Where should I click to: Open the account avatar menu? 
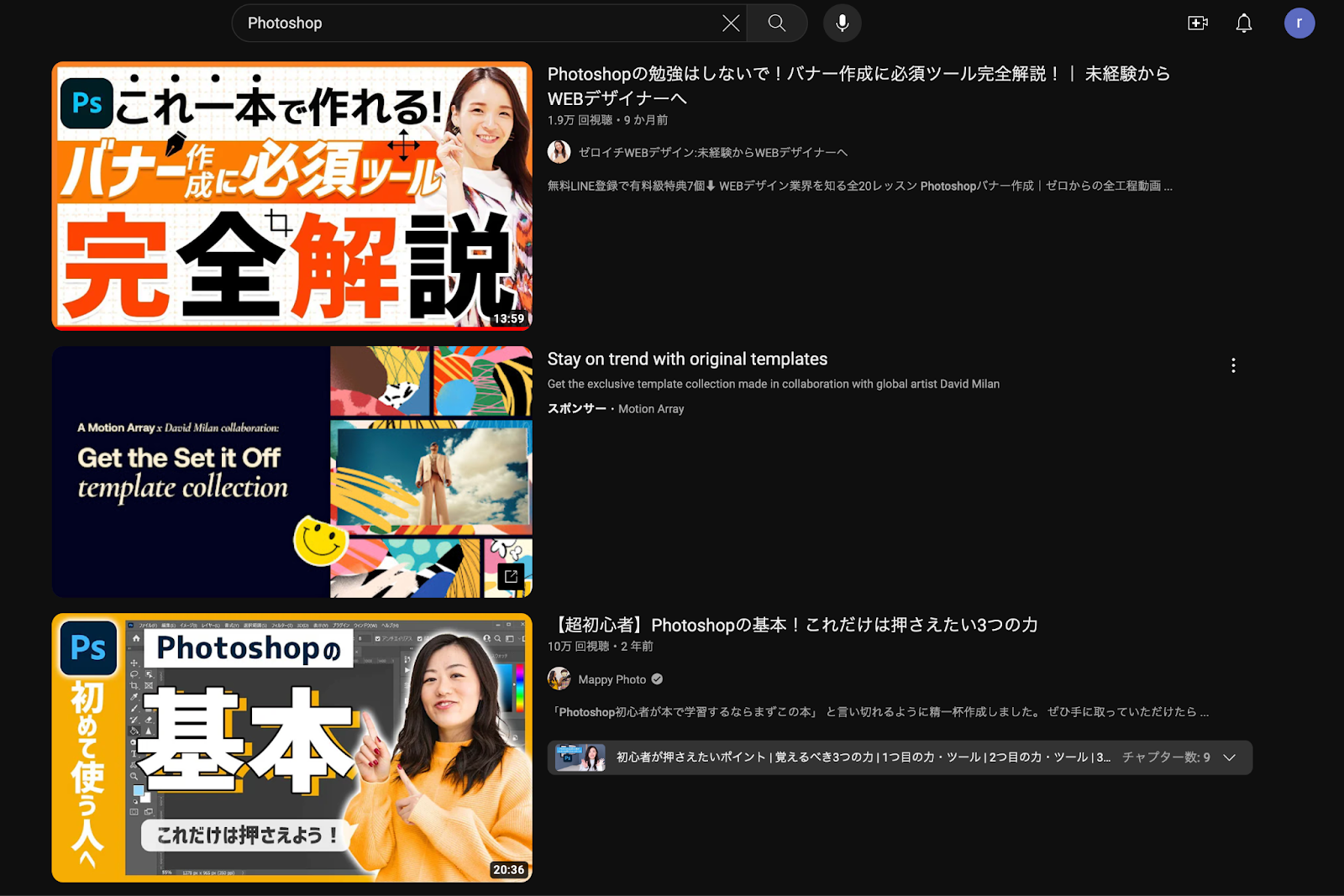click(1299, 24)
